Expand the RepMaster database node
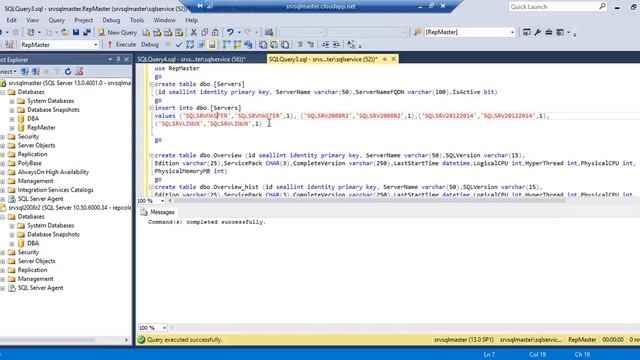 tap(12, 128)
